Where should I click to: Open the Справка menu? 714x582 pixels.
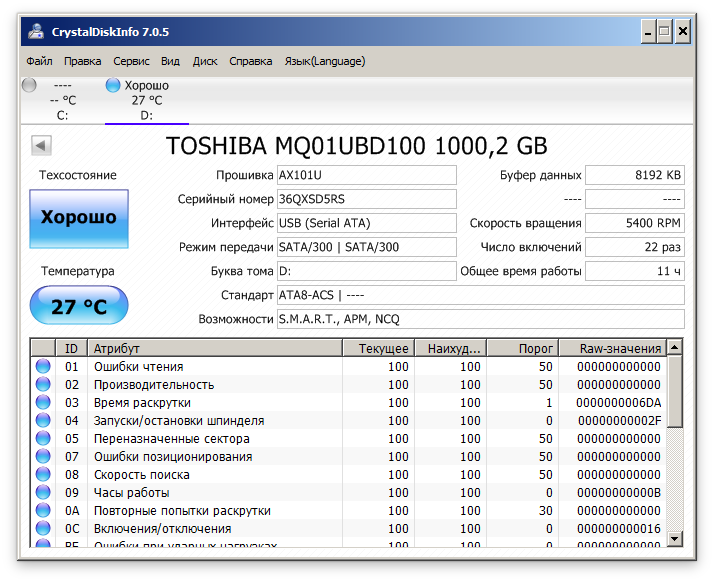[250, 61]
